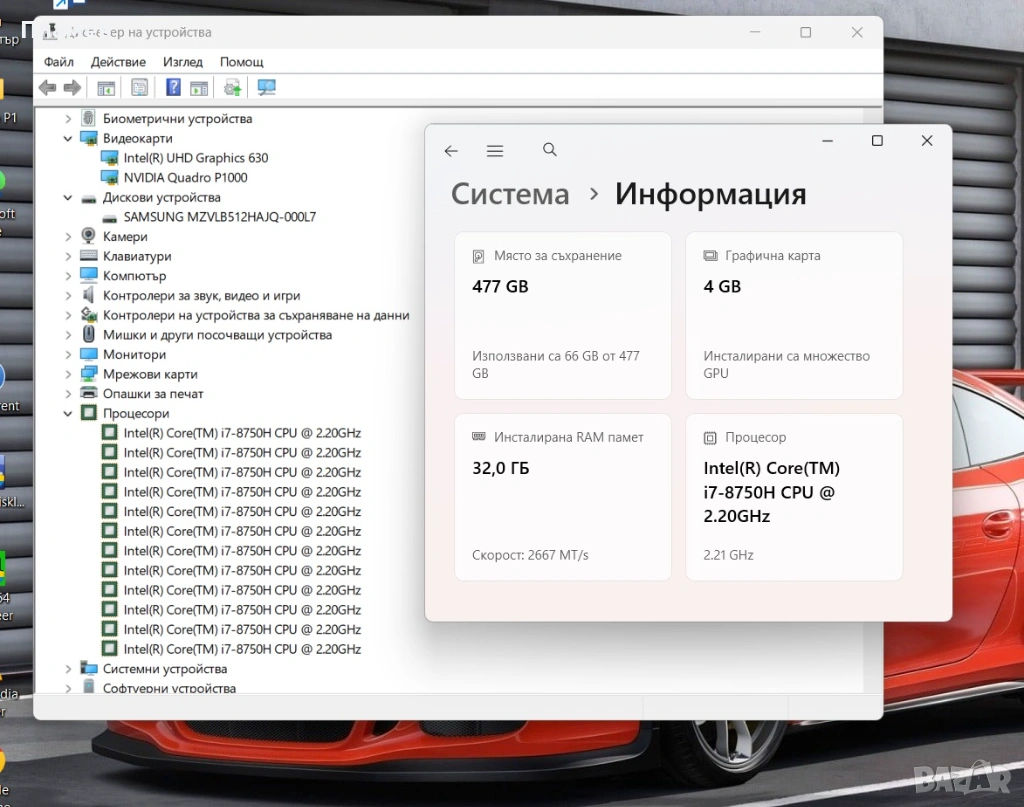
Task: Select NVIDIA Quadro P1000 device
Action: (185, 178)
